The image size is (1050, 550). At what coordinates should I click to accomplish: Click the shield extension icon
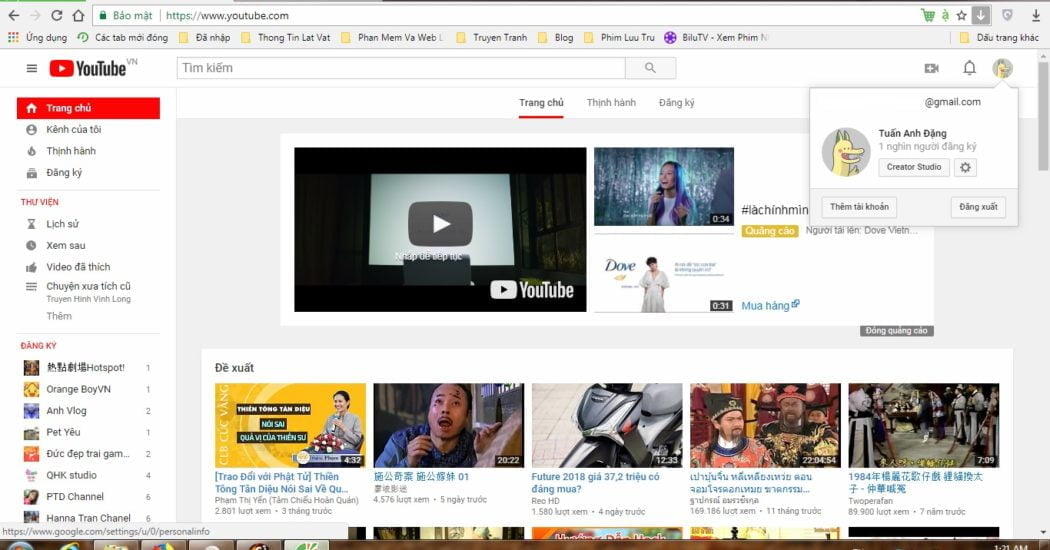click(x=1006, y=15)
